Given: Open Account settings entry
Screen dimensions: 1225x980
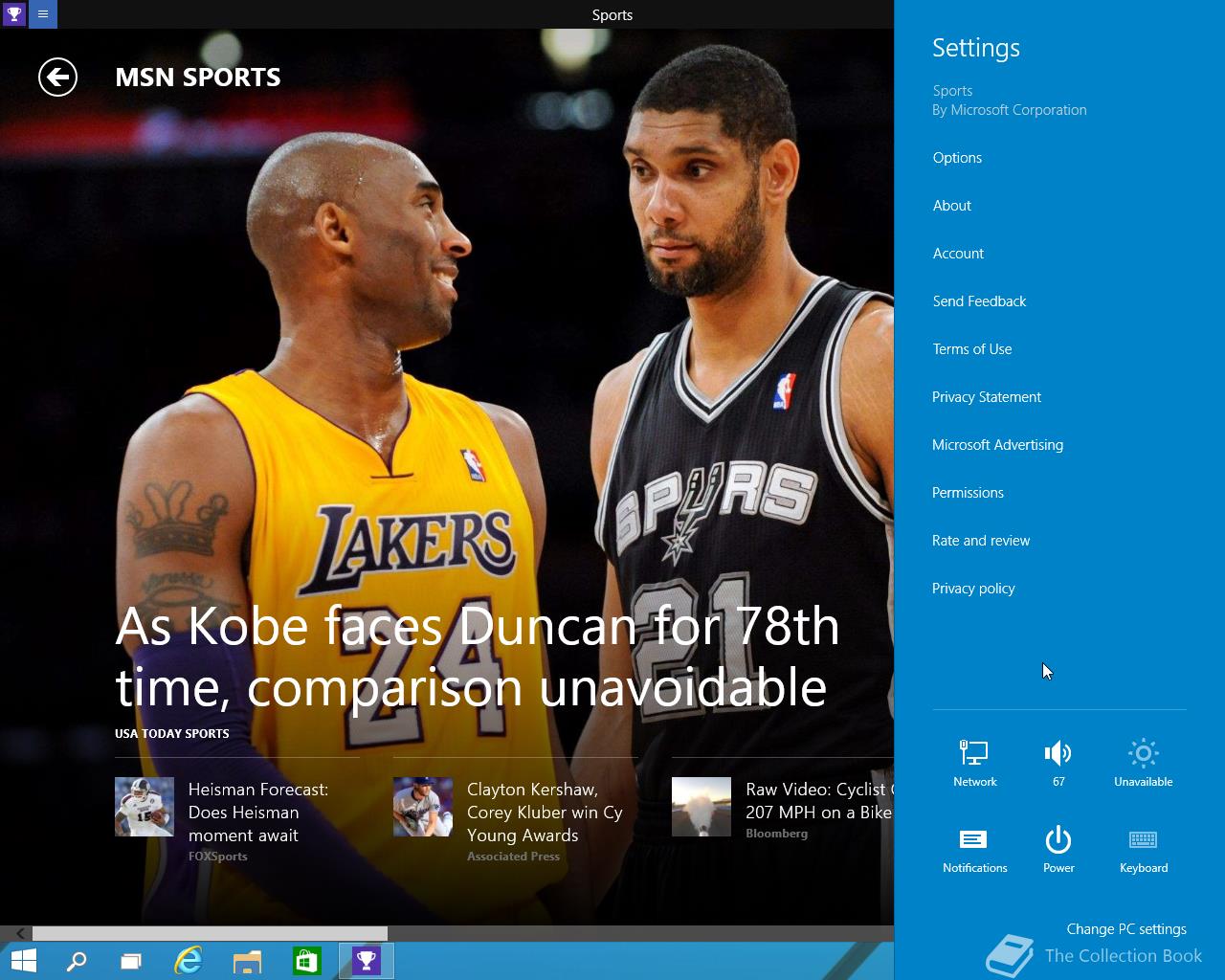Looking at the screenshot, I should pos(958,254).
